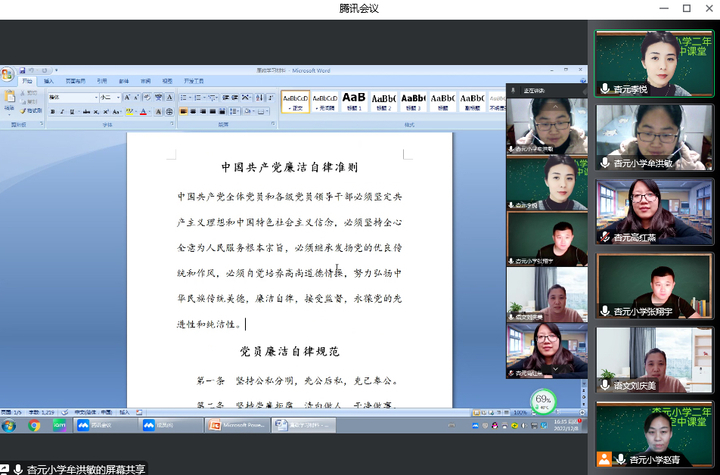Apply the 标题 1 heading style
The height and width of the screenshot is (475, 720).
point(354,102)
